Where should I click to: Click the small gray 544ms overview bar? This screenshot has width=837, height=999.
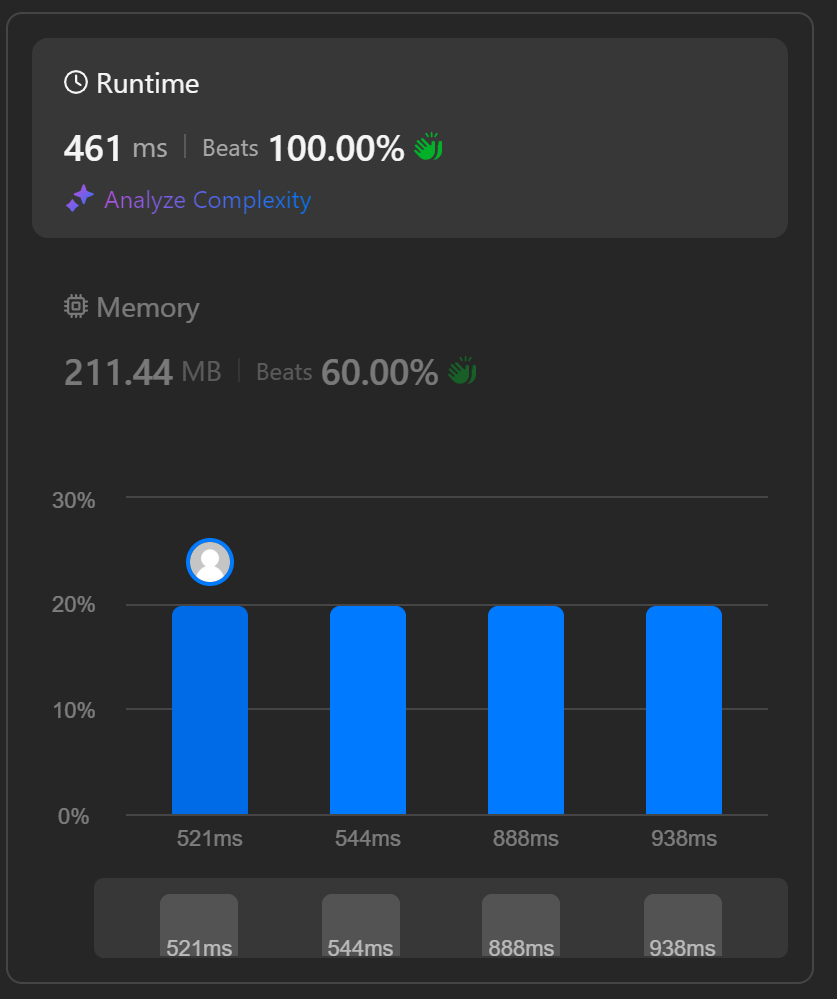pos(361,924)
